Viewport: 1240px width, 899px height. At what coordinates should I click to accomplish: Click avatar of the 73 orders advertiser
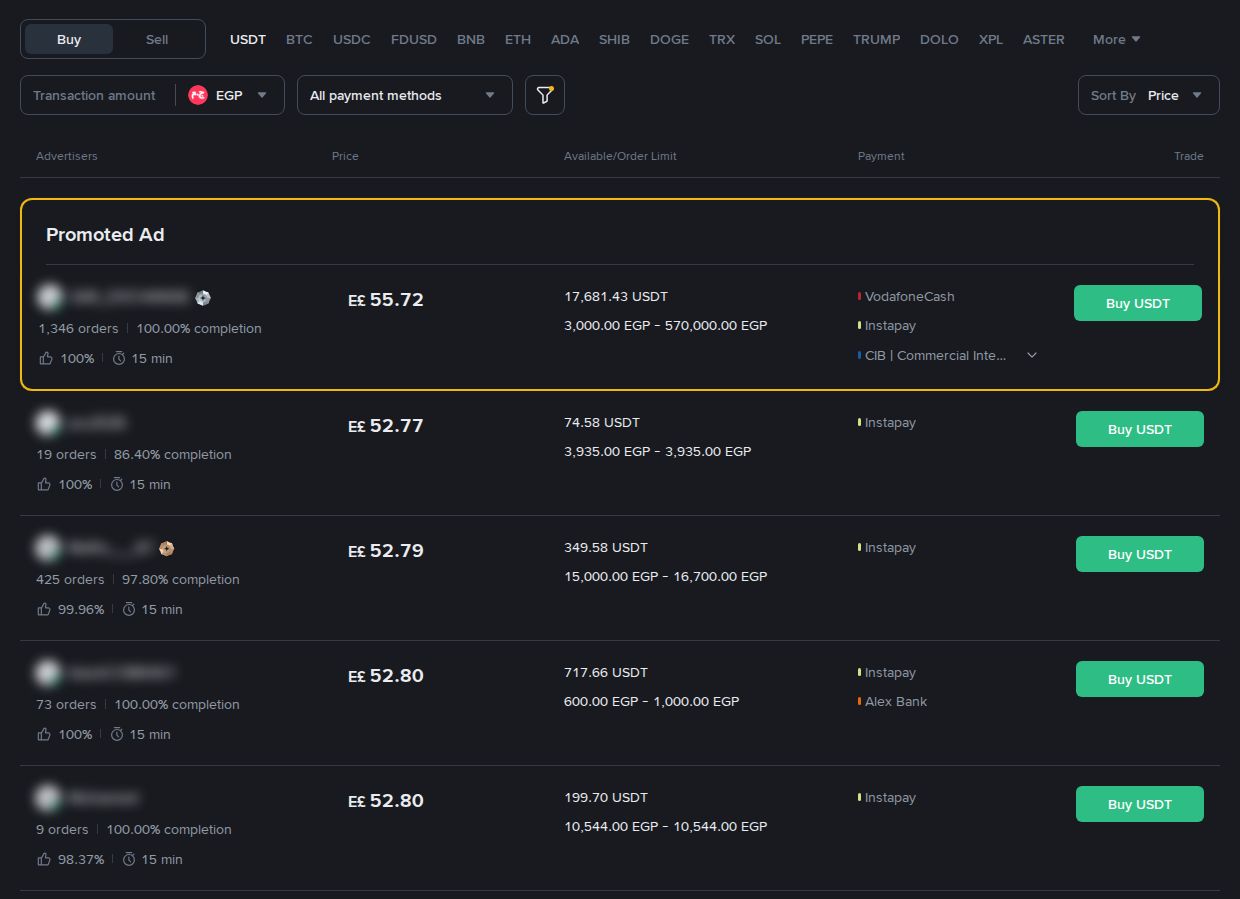(x=47, y=673)
